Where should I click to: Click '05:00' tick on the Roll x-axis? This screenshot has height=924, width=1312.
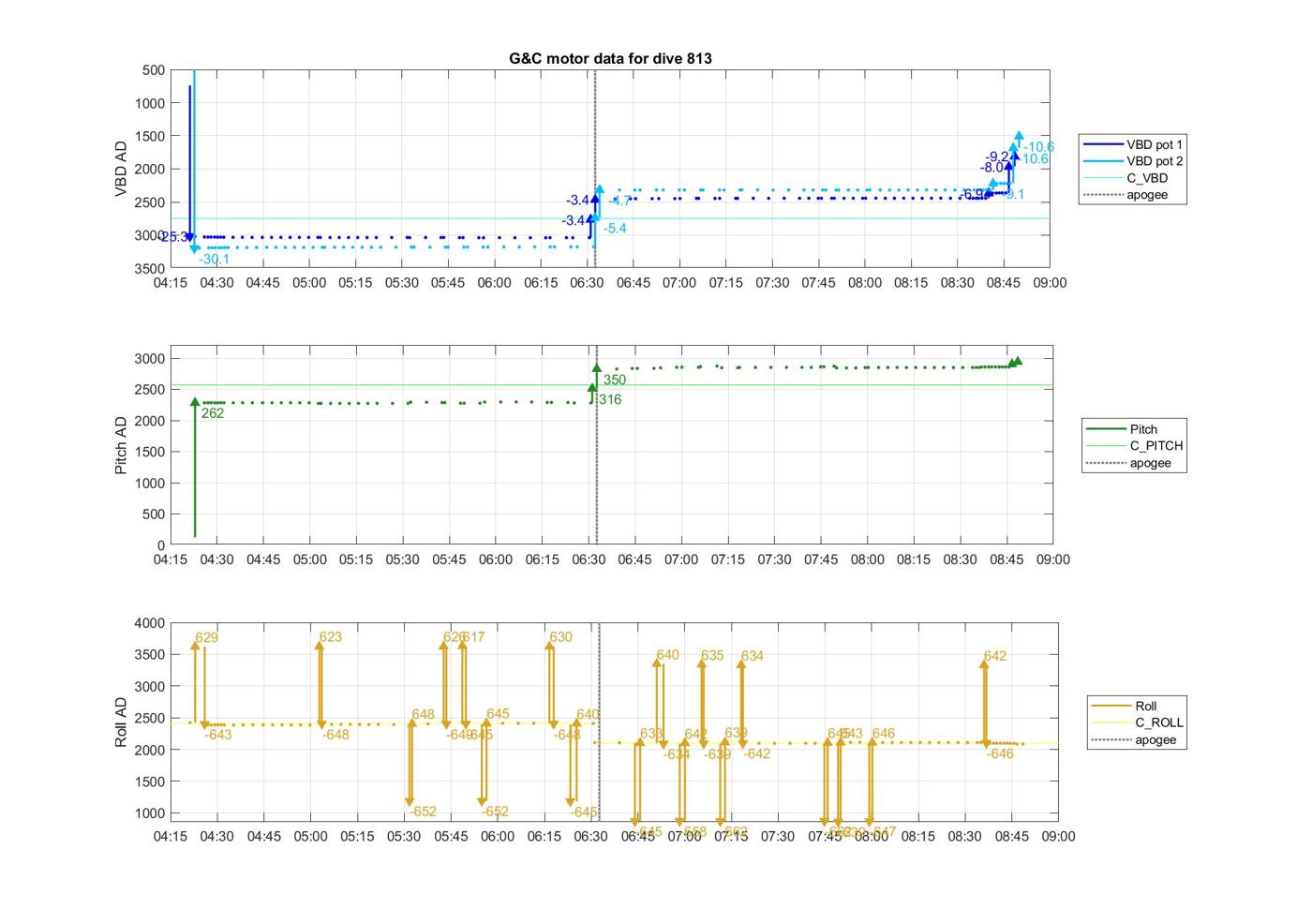click(310, 837)
